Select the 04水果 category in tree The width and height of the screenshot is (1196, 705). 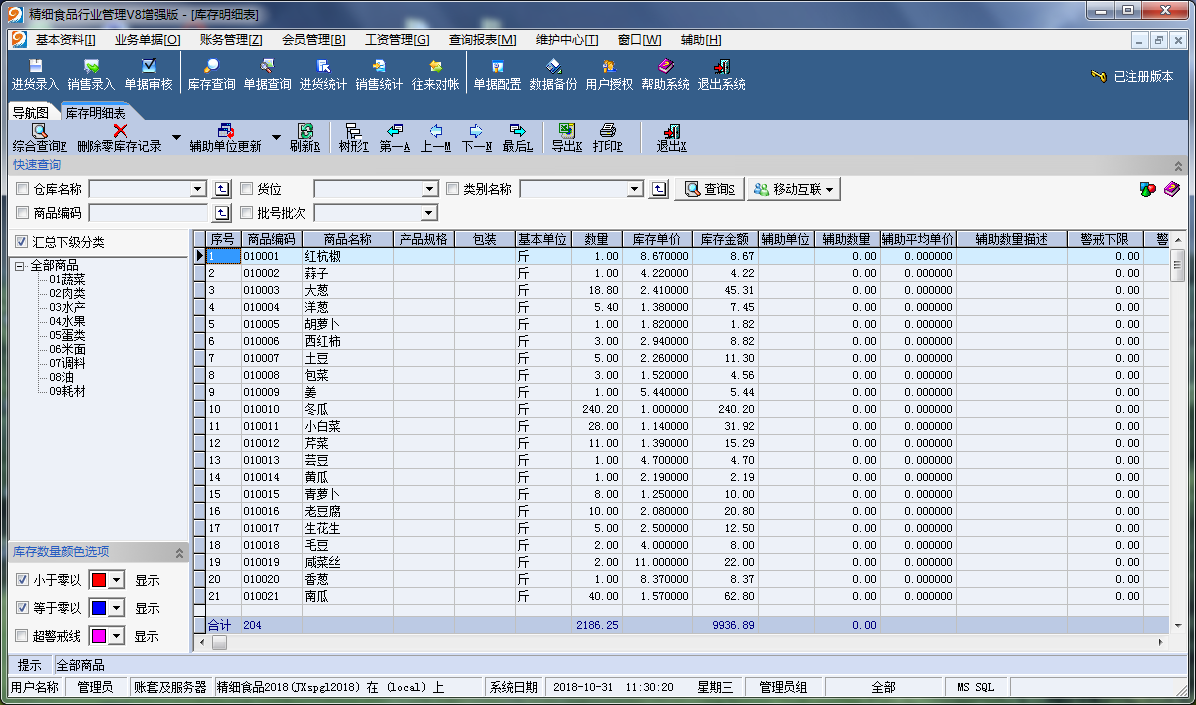(x=67, y=321)
